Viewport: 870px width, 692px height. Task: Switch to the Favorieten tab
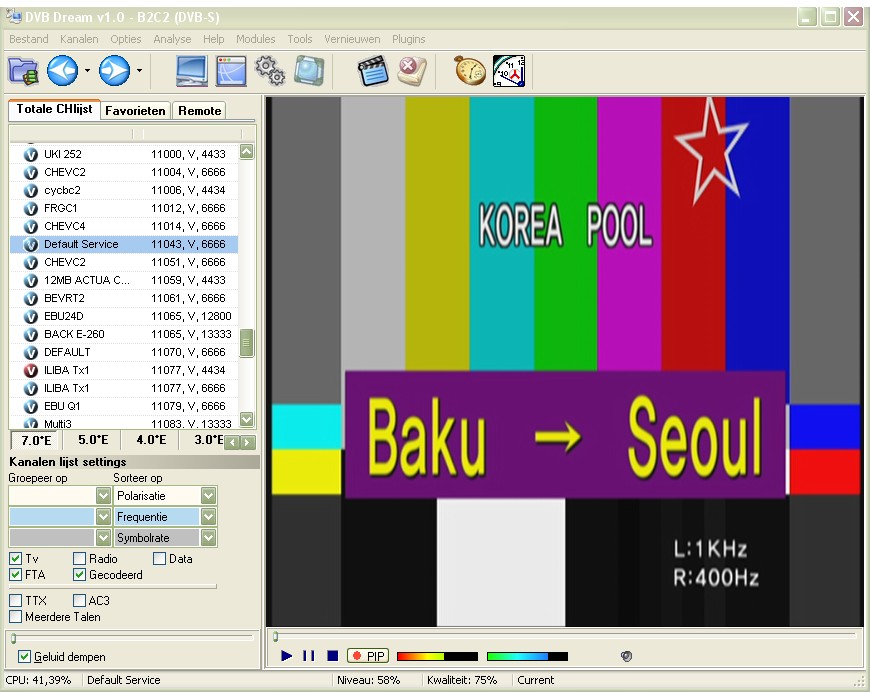coord(136,111)
